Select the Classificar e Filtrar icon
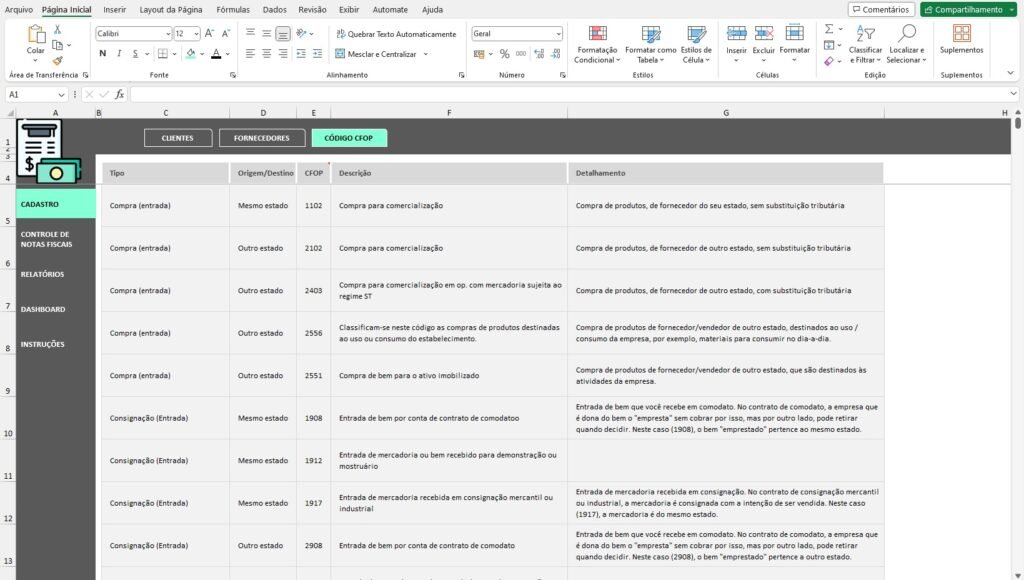Viewport: 1024px width, 580px height. [864, 33]
